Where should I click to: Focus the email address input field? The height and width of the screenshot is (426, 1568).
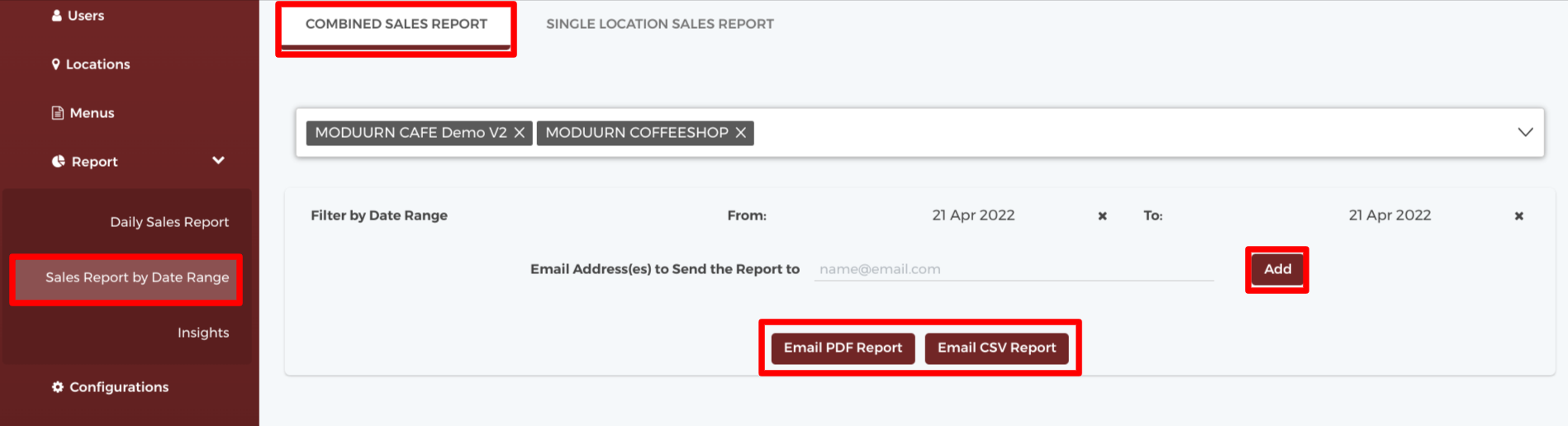pos(1014,269)
